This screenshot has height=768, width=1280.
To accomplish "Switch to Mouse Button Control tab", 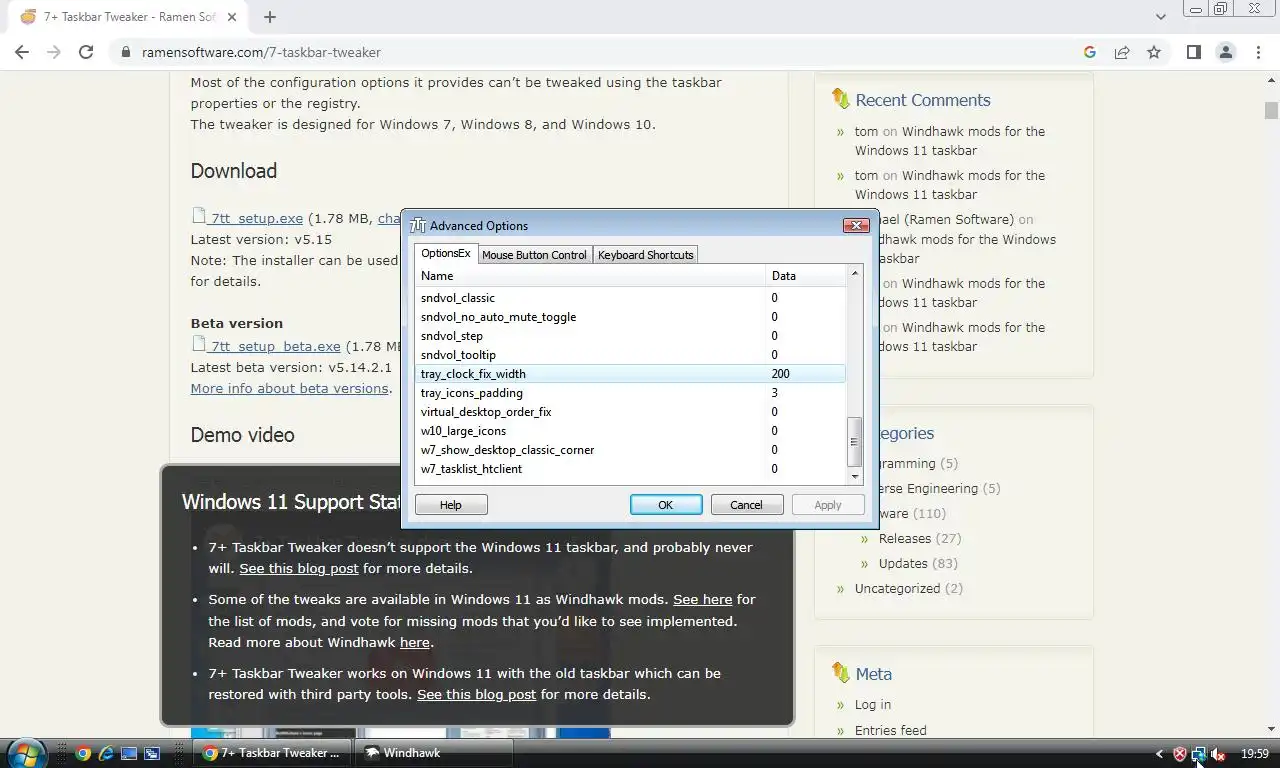I will [x=534, y=255].
